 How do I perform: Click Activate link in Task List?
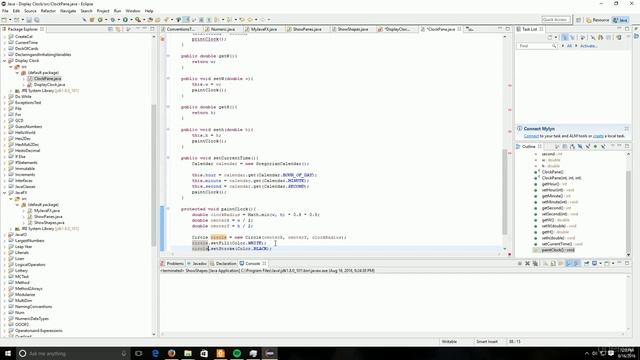coord(588,46)
